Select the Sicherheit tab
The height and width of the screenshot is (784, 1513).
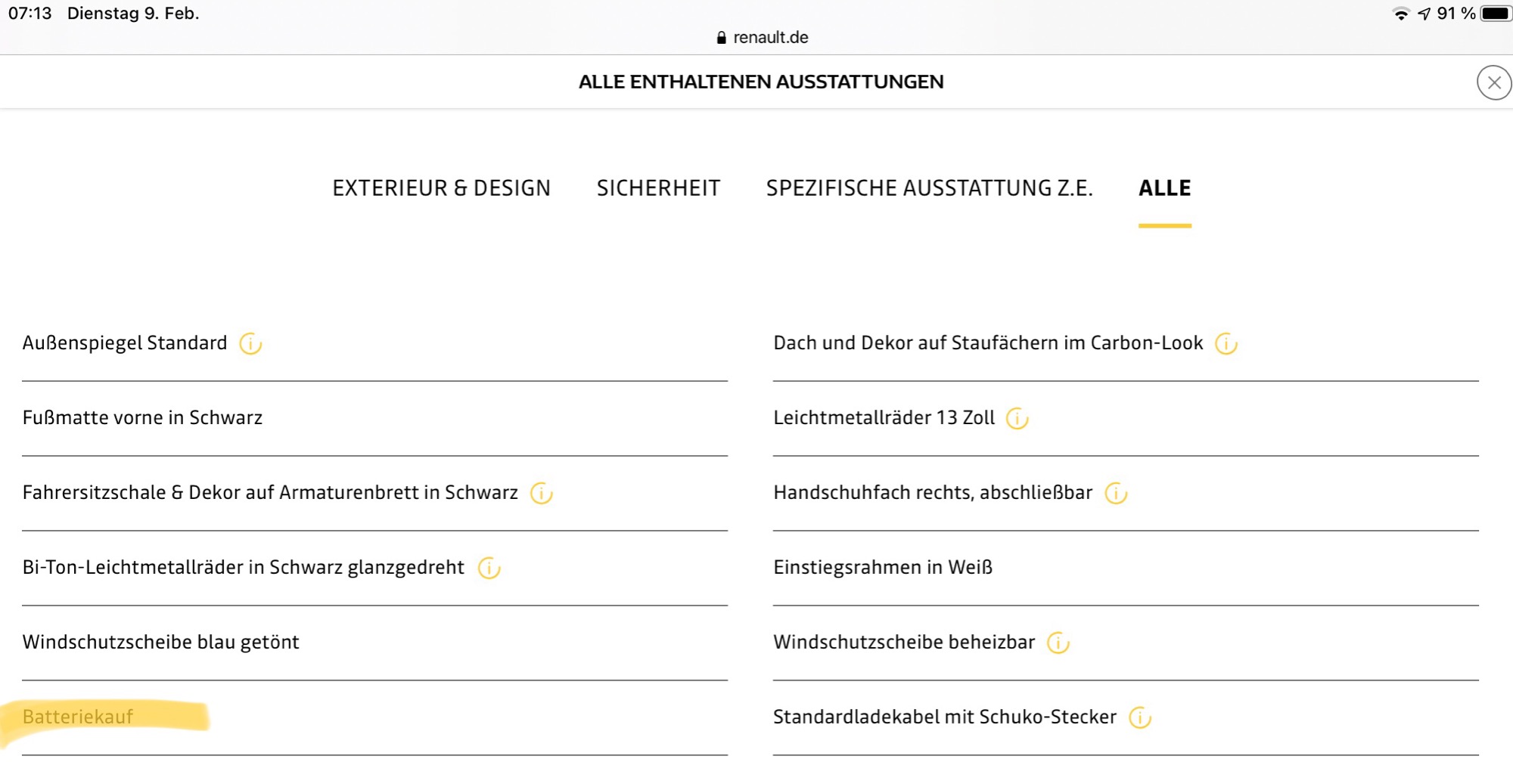[658, 188]
